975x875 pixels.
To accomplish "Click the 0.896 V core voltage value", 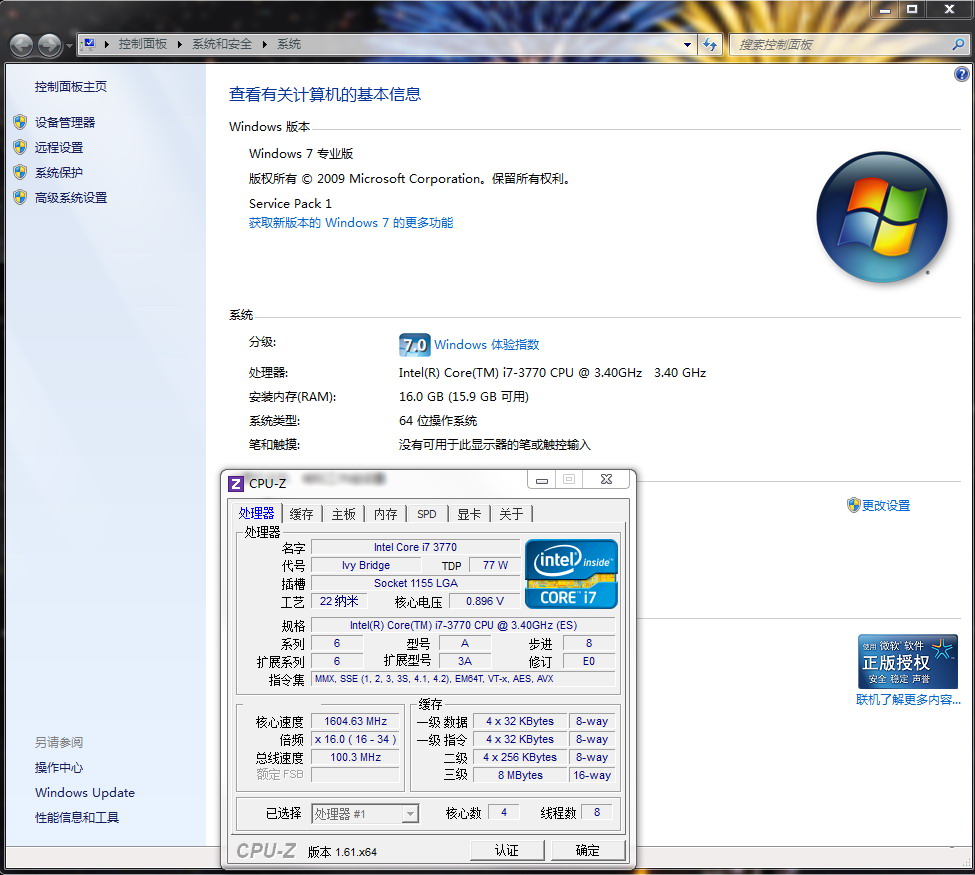I will [x=485, y=601].
